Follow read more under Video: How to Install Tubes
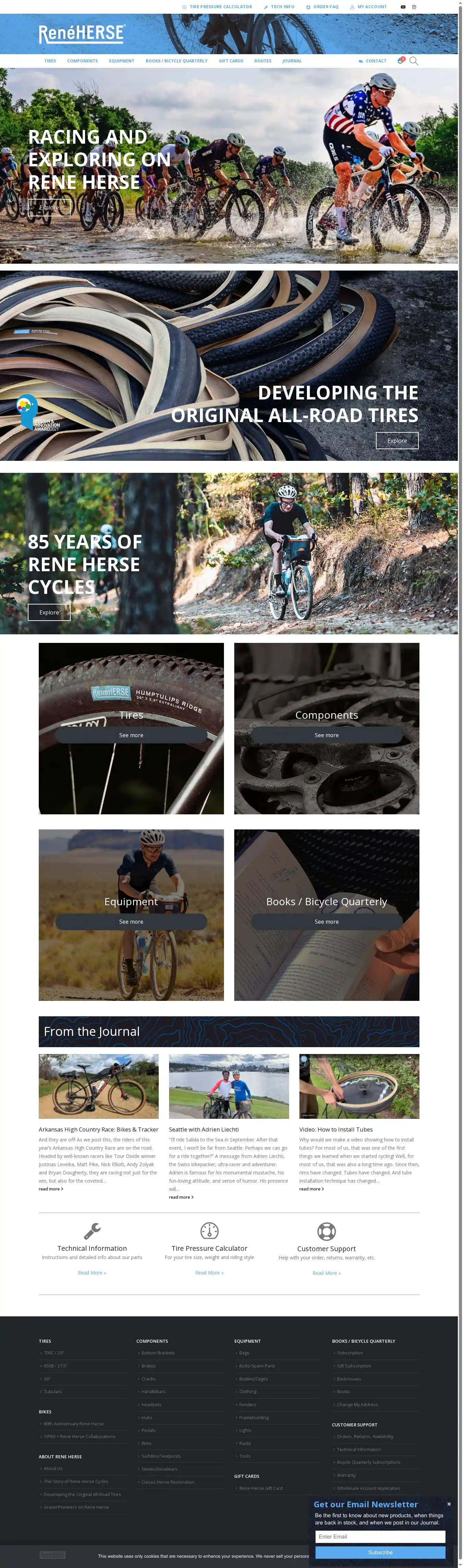The height and width of the screenshot is (1568, 463). click(x=311, y=1189)
